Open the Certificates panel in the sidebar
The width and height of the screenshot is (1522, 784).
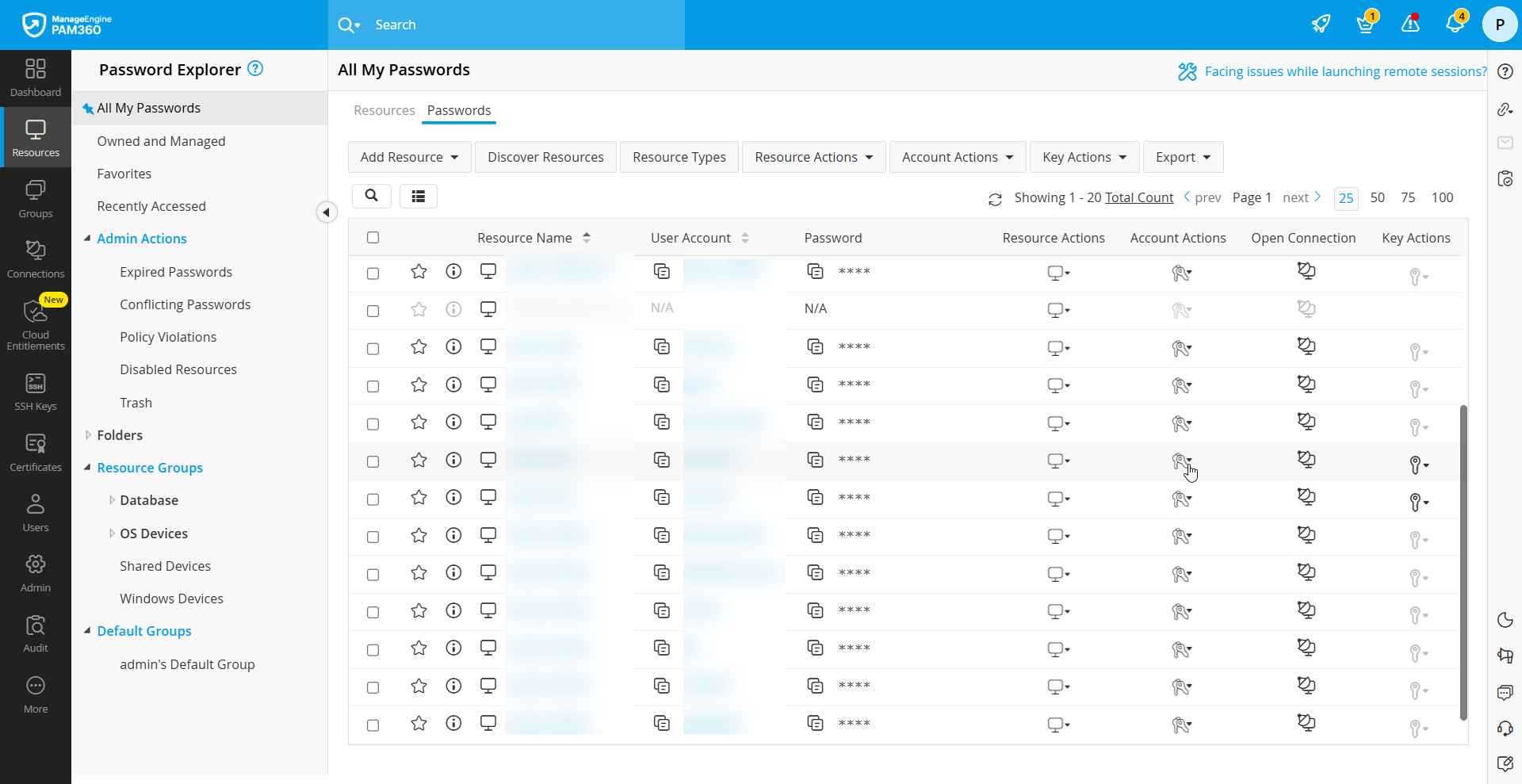click(35, 450)
